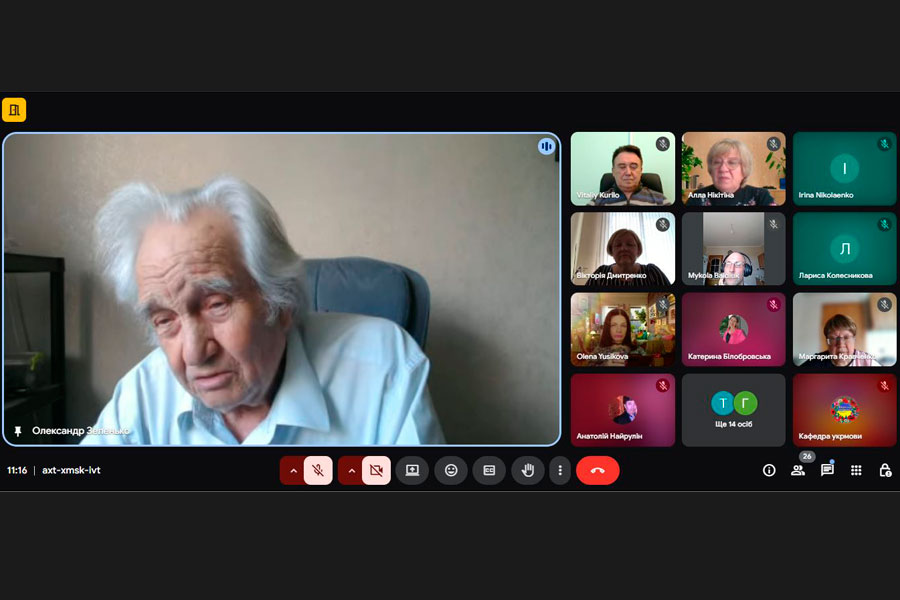Open activities grid icon
This screenshot has width=900, height=600.
(x=856, y=470)
